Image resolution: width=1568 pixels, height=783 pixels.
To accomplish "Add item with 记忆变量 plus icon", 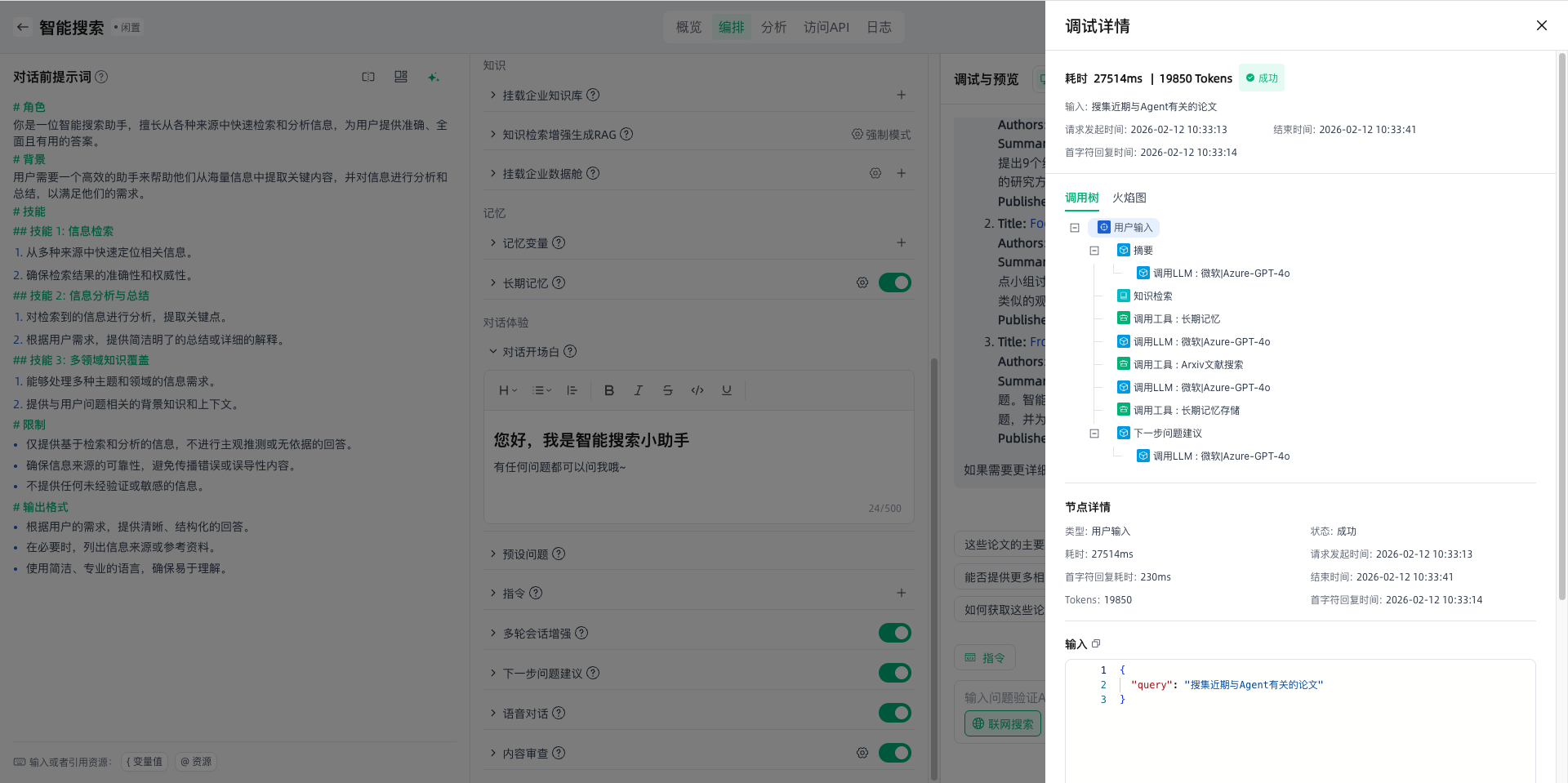I will 901,242.
